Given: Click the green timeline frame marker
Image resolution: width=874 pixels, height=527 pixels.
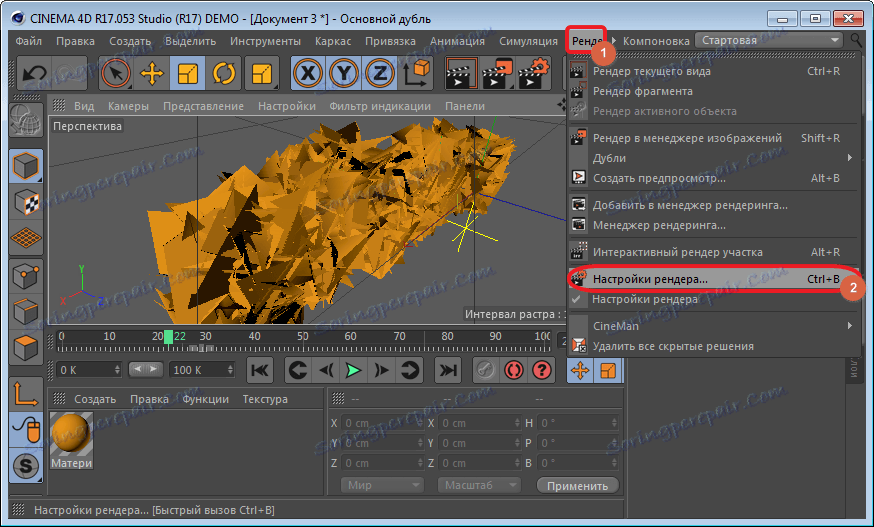Looking at the screenshot, I should (168, 337).
